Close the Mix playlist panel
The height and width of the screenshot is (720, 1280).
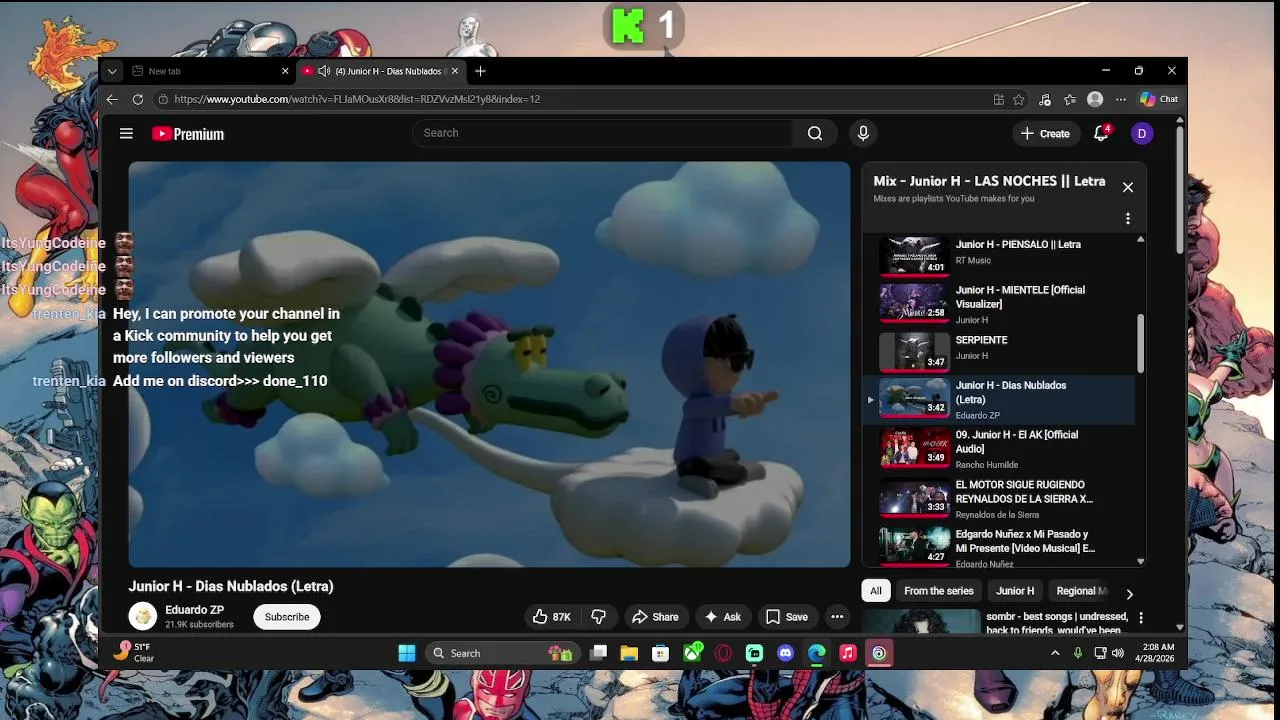tap(1128, 187)
